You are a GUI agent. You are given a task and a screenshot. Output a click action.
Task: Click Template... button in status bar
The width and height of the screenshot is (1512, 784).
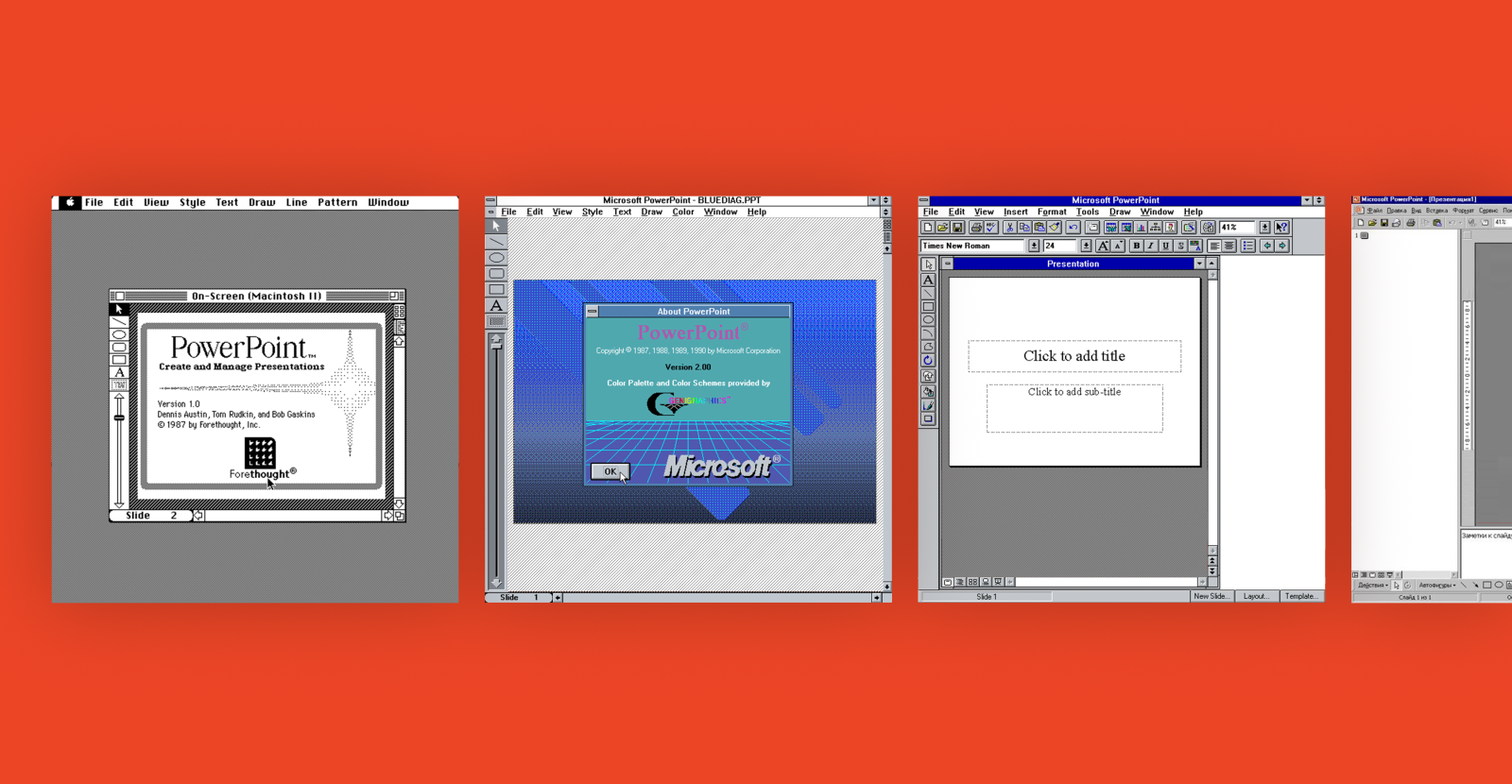click(x=1302, y=596)
